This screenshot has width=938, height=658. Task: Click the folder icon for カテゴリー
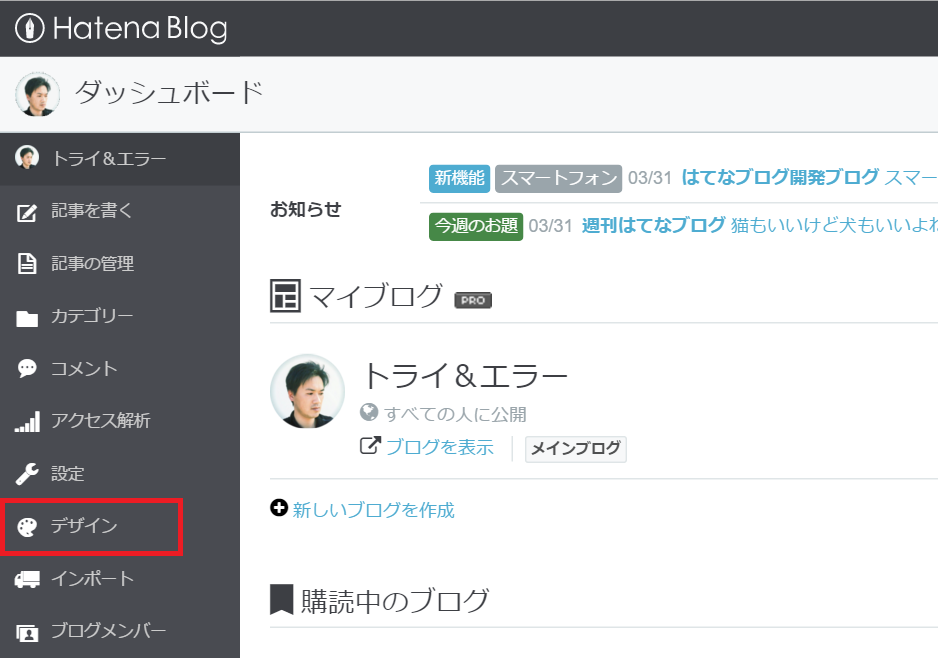(x=27, y=317)
